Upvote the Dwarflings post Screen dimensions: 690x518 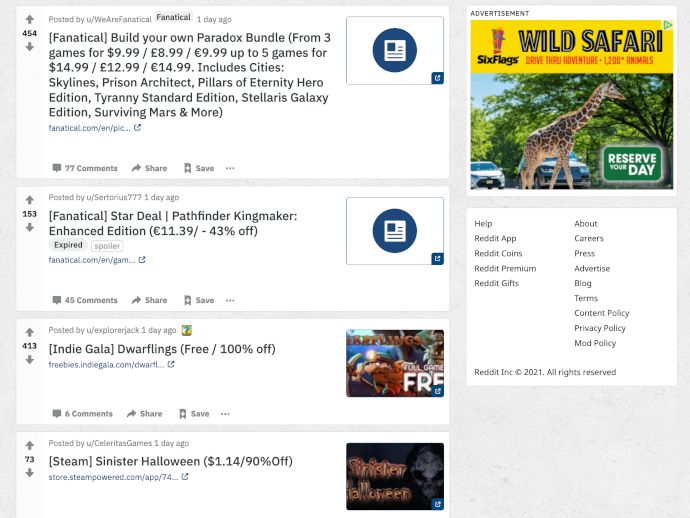coord(29,332)
